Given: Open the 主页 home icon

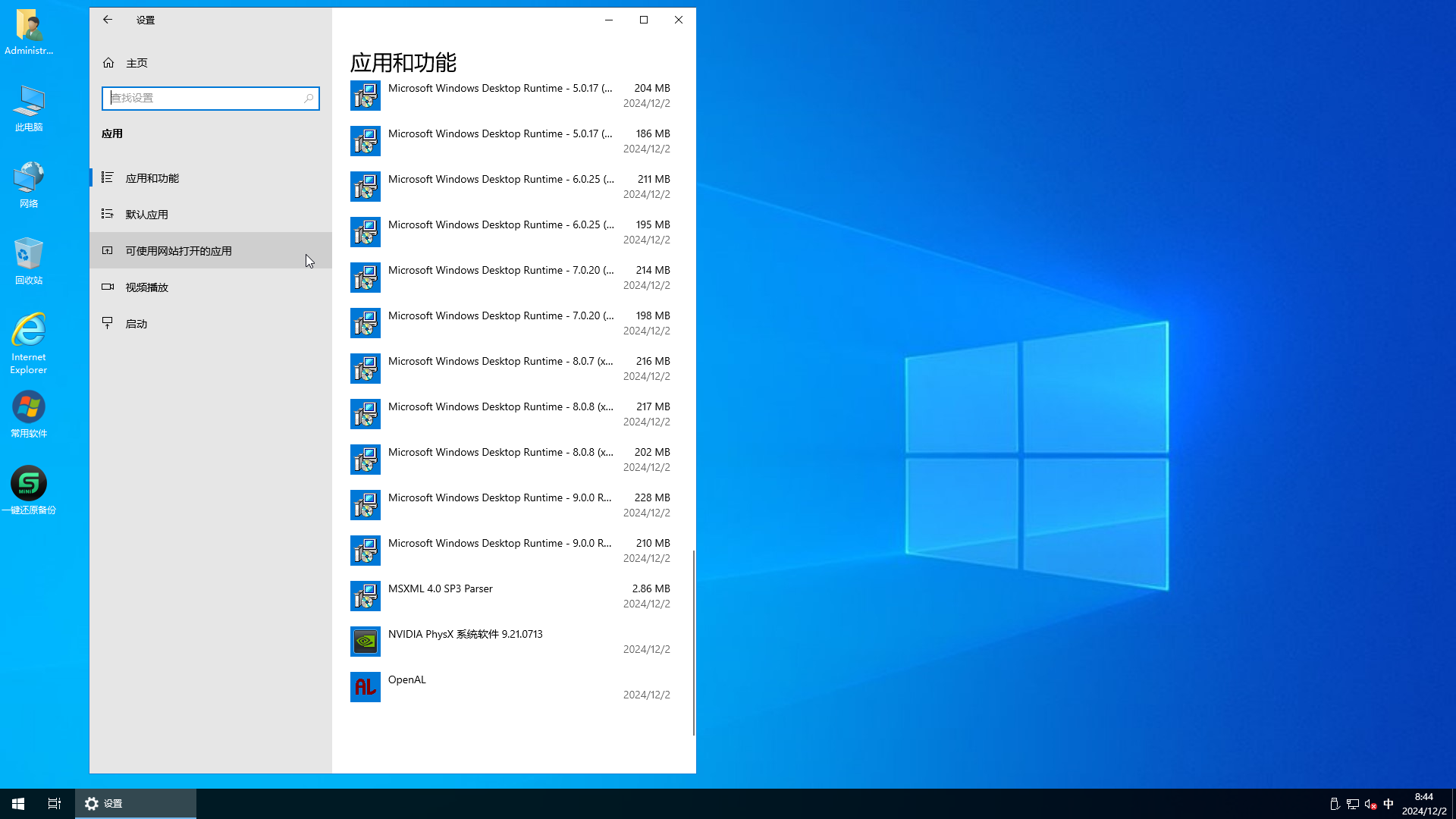Looking at the screenshot, I should (108, 63).
